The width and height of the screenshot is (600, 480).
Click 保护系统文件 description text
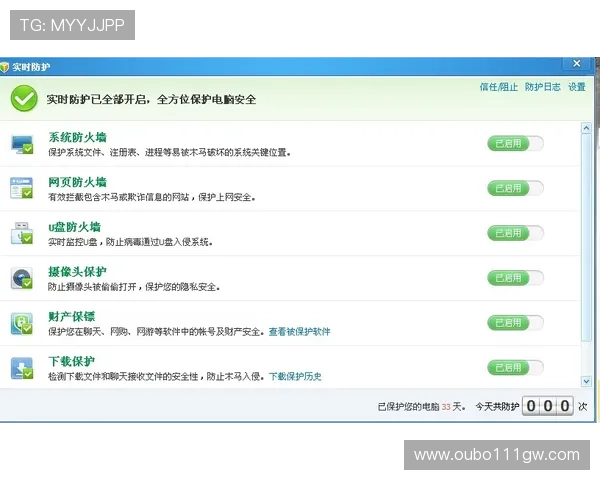coord(169,152)
